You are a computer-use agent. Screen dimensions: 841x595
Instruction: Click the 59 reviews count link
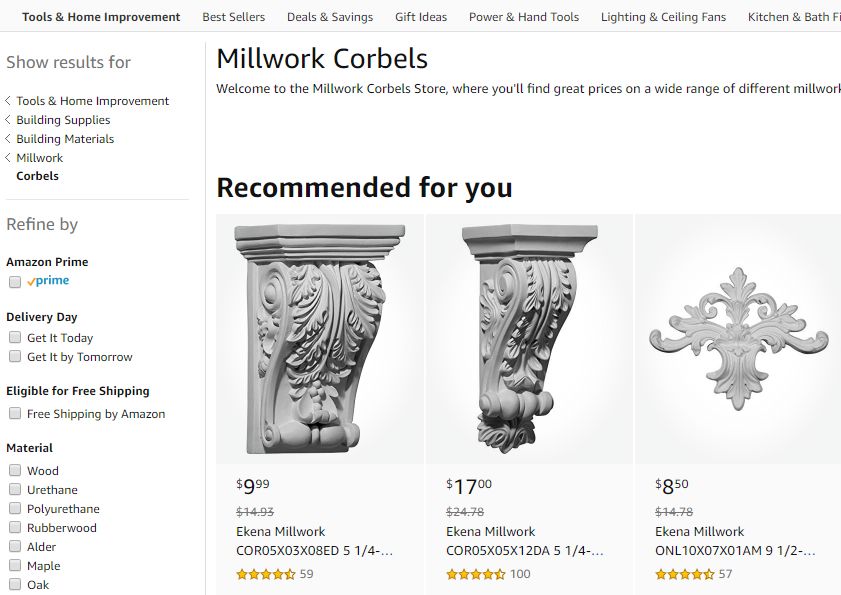305,575
